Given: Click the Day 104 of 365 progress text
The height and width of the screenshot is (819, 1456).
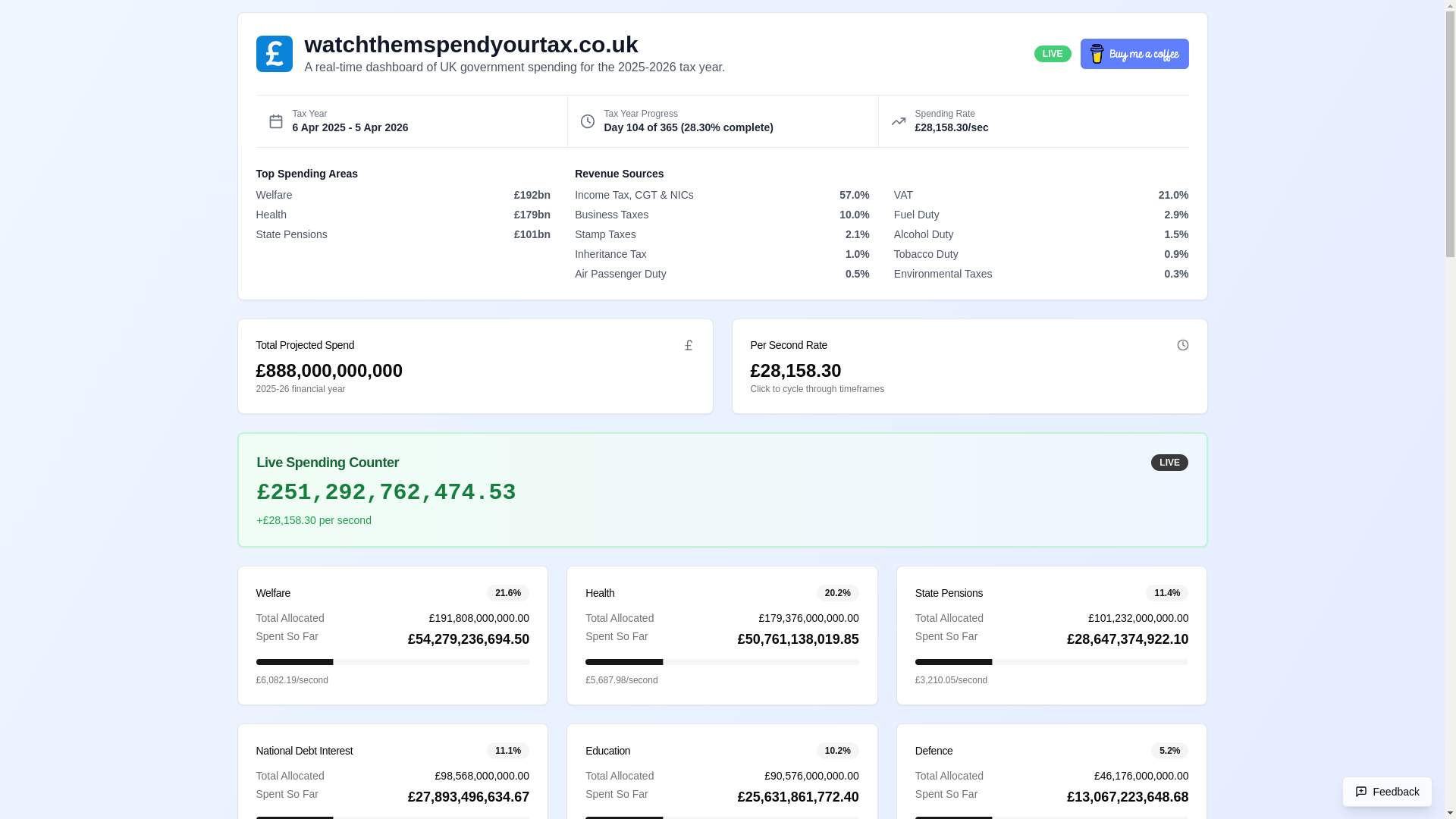Looking at the screenshot, I should [688, 127].
